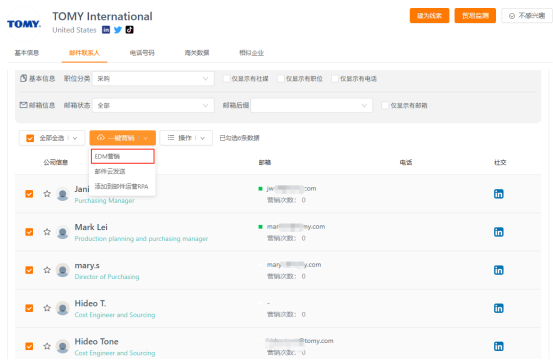Uncheck mary.s row checkbox
This screenshot has width=553, height=360.
(x=29, y=270)
